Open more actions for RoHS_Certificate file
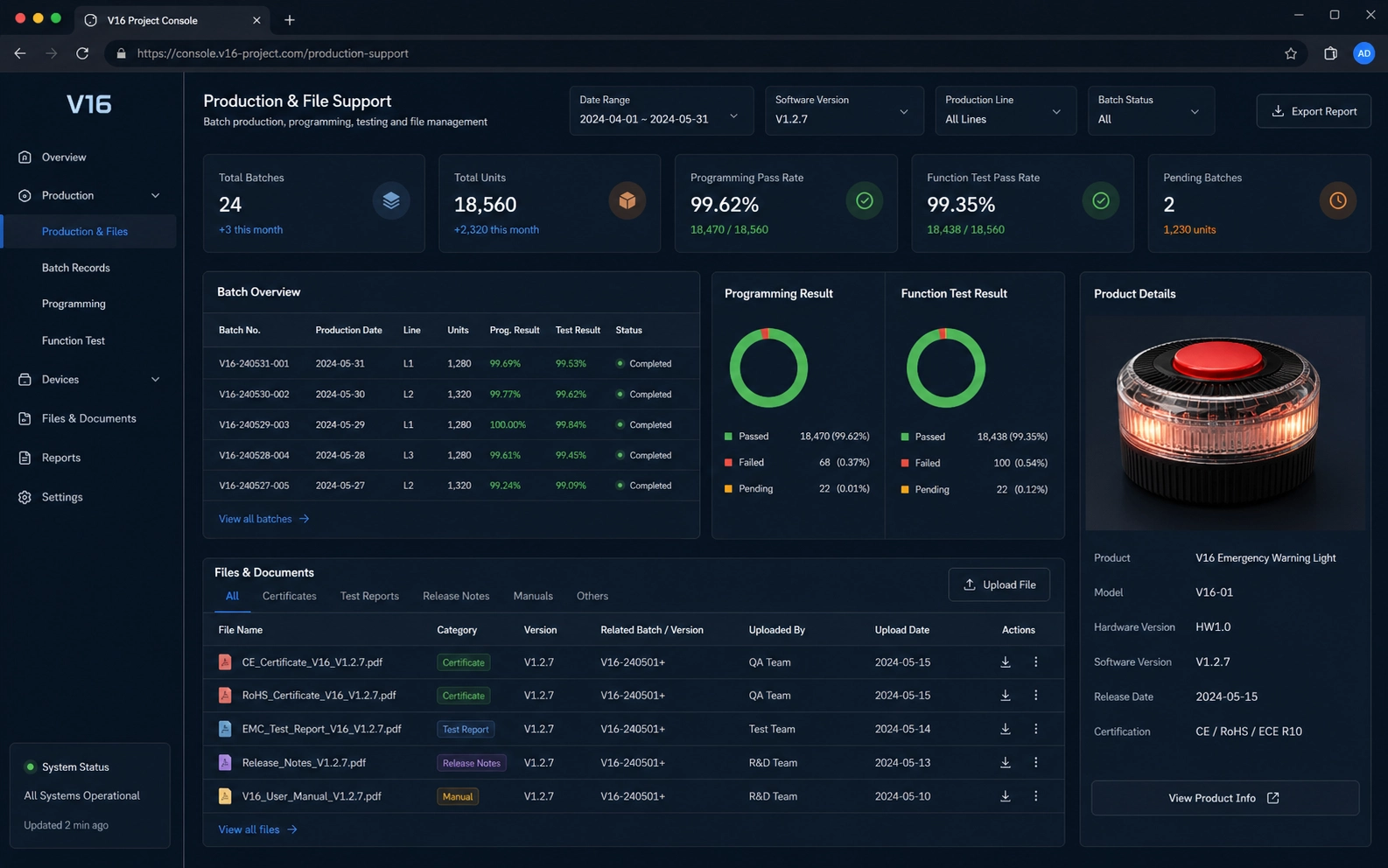Viewport: 1388px width, 868px height. tap(1036, 696)
